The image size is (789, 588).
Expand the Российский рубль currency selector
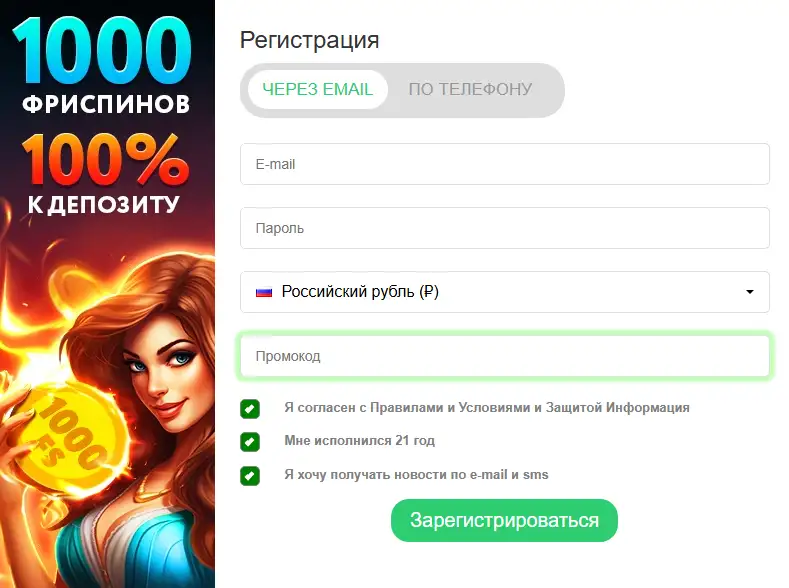point(505,292)
